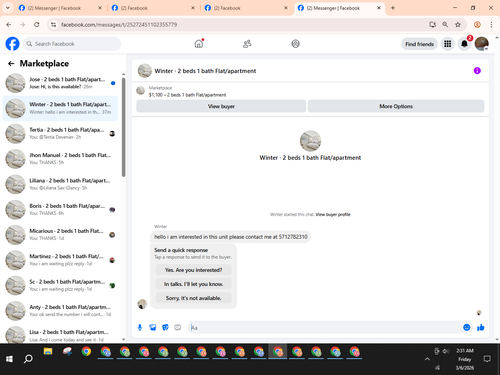
Task: Open the notifications bell
Action: coord(464,44)
